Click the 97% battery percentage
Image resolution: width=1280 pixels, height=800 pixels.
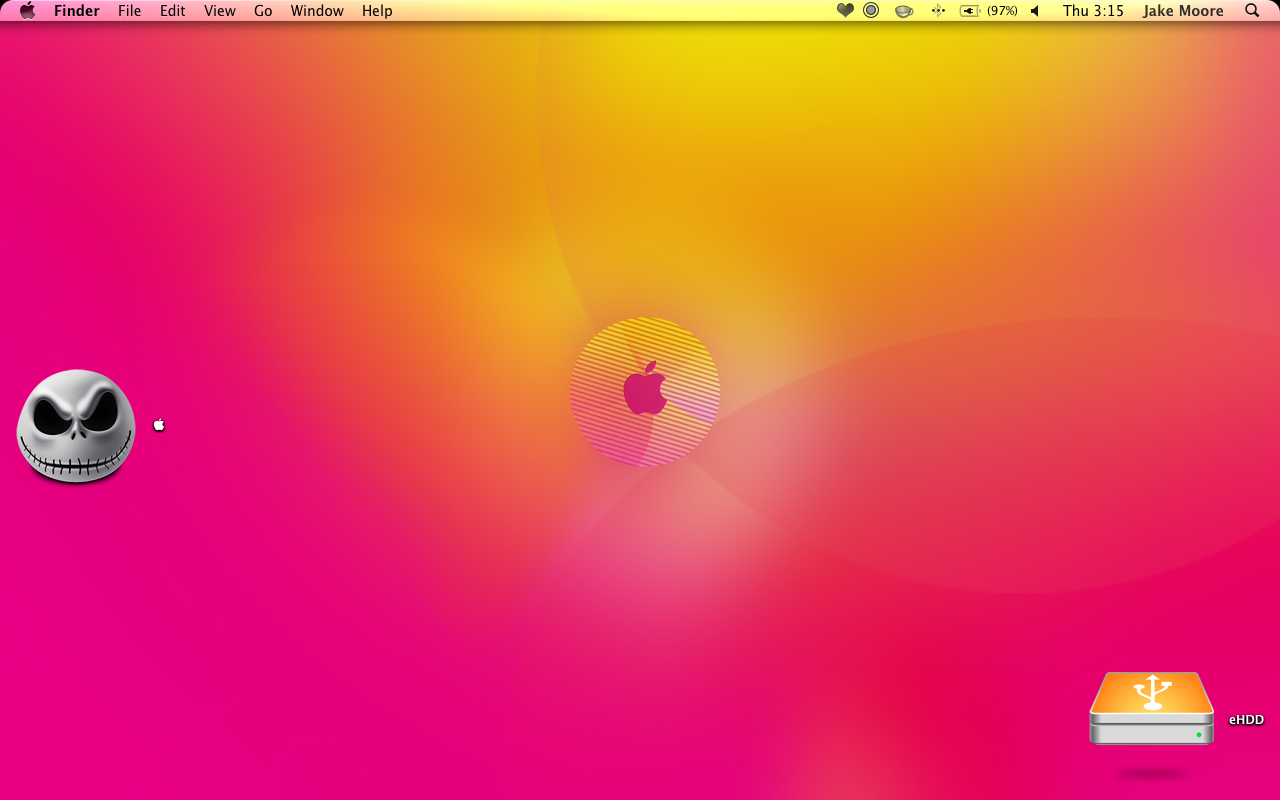(1002, 11)
